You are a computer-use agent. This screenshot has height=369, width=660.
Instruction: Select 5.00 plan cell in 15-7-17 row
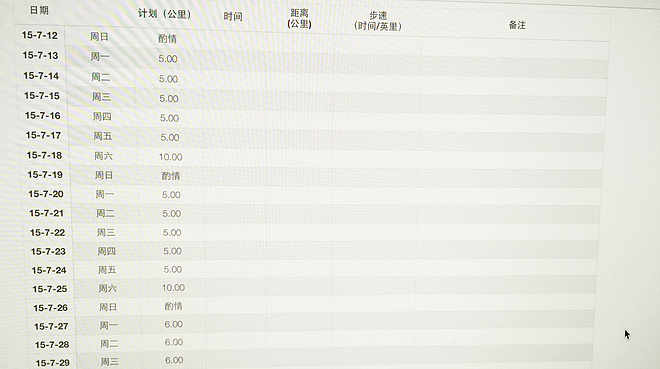(170, 138)
